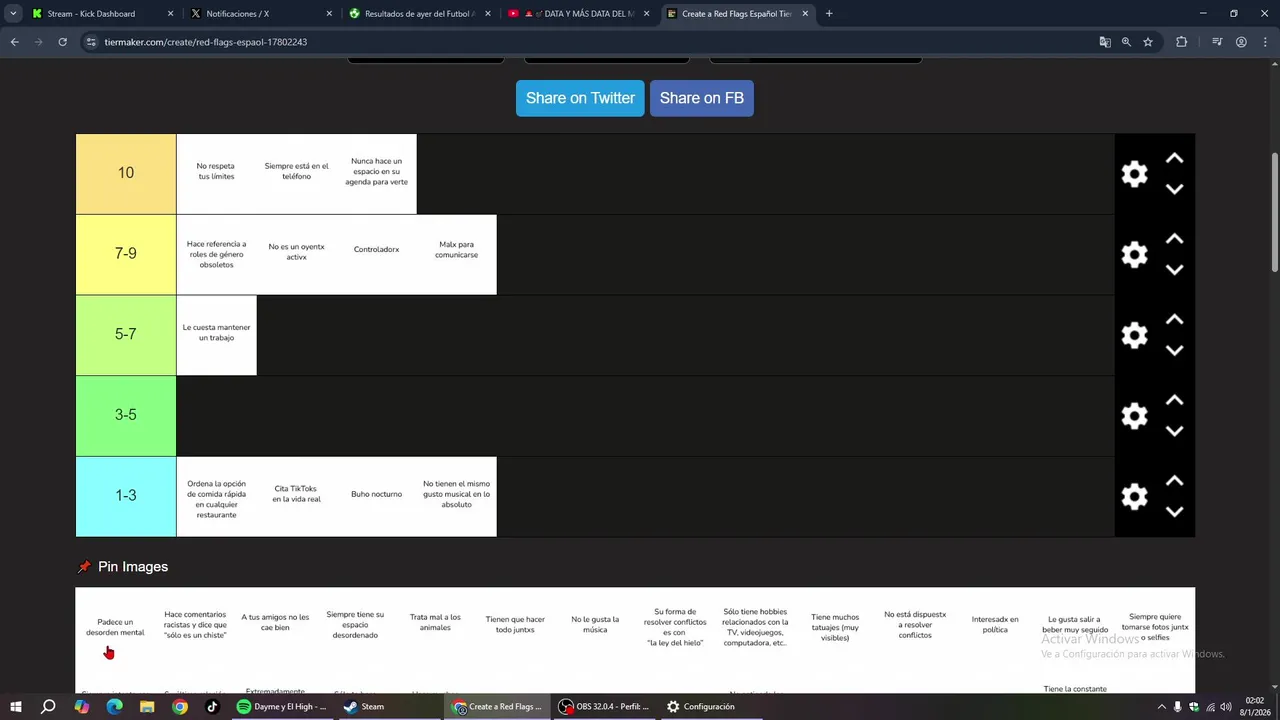The height and width of the screenshot is (720, 1280).
Task: Move tier 3-5 row up with arrow
Action: click(x=1174, y=401)
